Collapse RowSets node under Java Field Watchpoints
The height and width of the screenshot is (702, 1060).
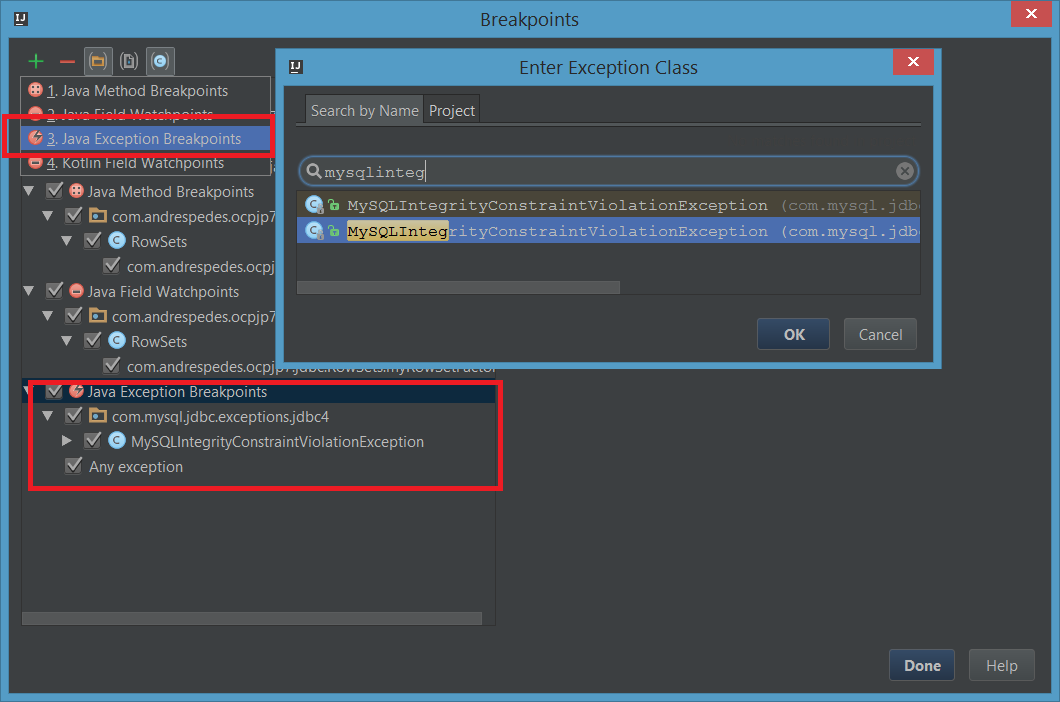66,341
